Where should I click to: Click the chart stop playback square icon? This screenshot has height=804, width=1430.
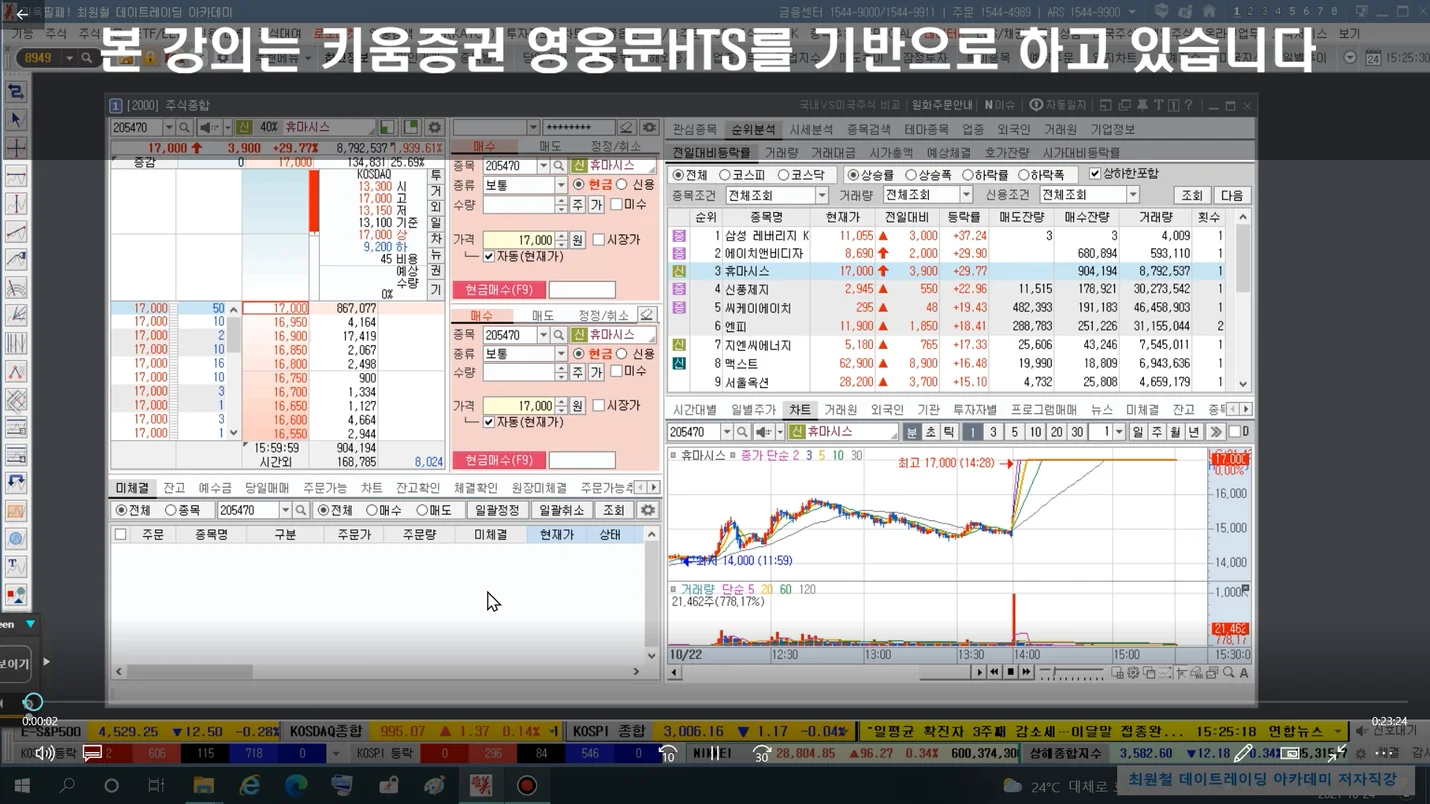1010,673
